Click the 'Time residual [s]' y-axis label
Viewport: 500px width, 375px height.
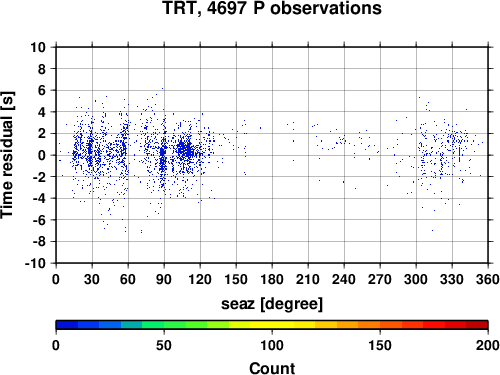click(7, 155)
